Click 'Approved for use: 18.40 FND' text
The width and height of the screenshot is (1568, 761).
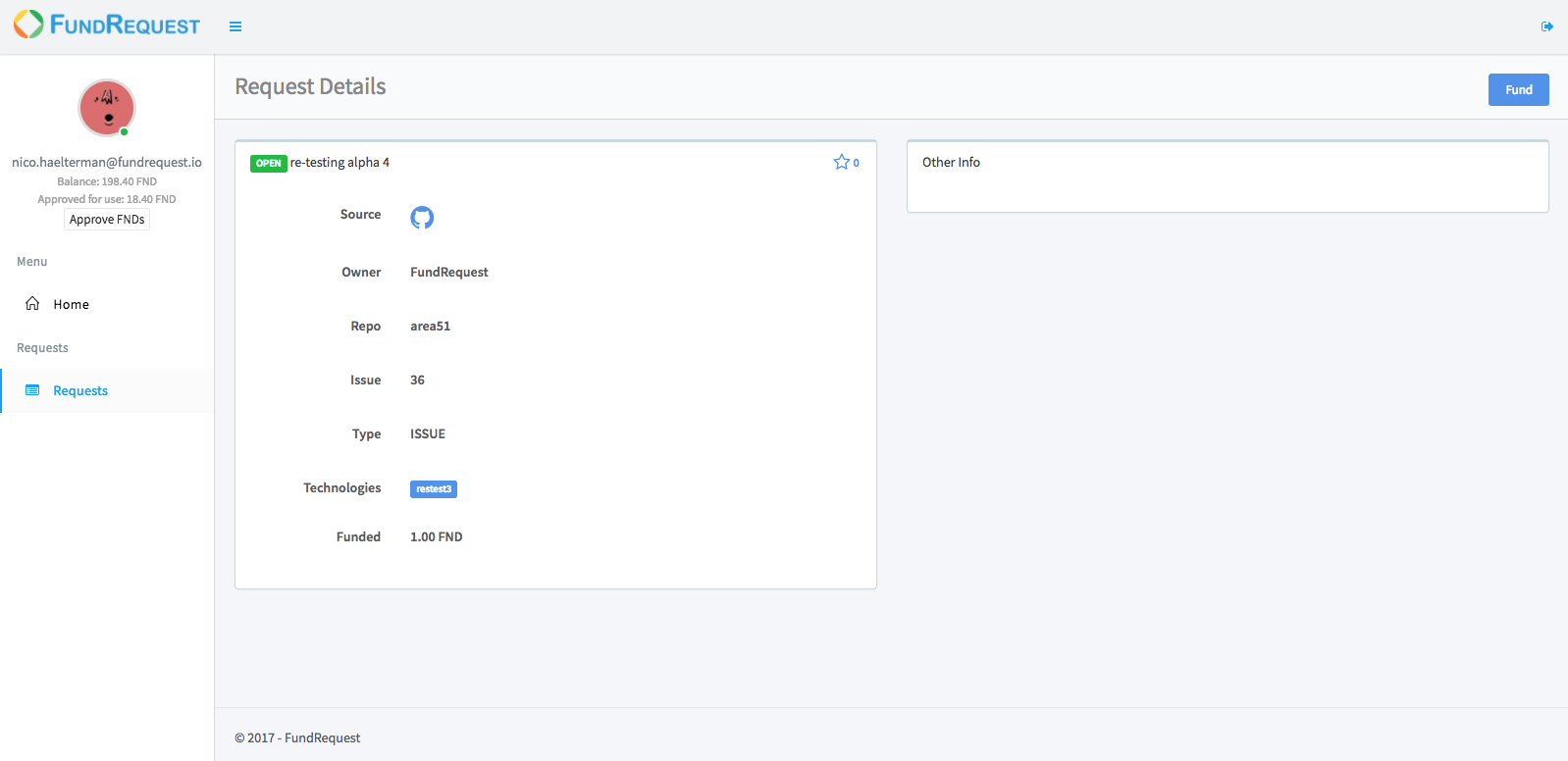107,199
